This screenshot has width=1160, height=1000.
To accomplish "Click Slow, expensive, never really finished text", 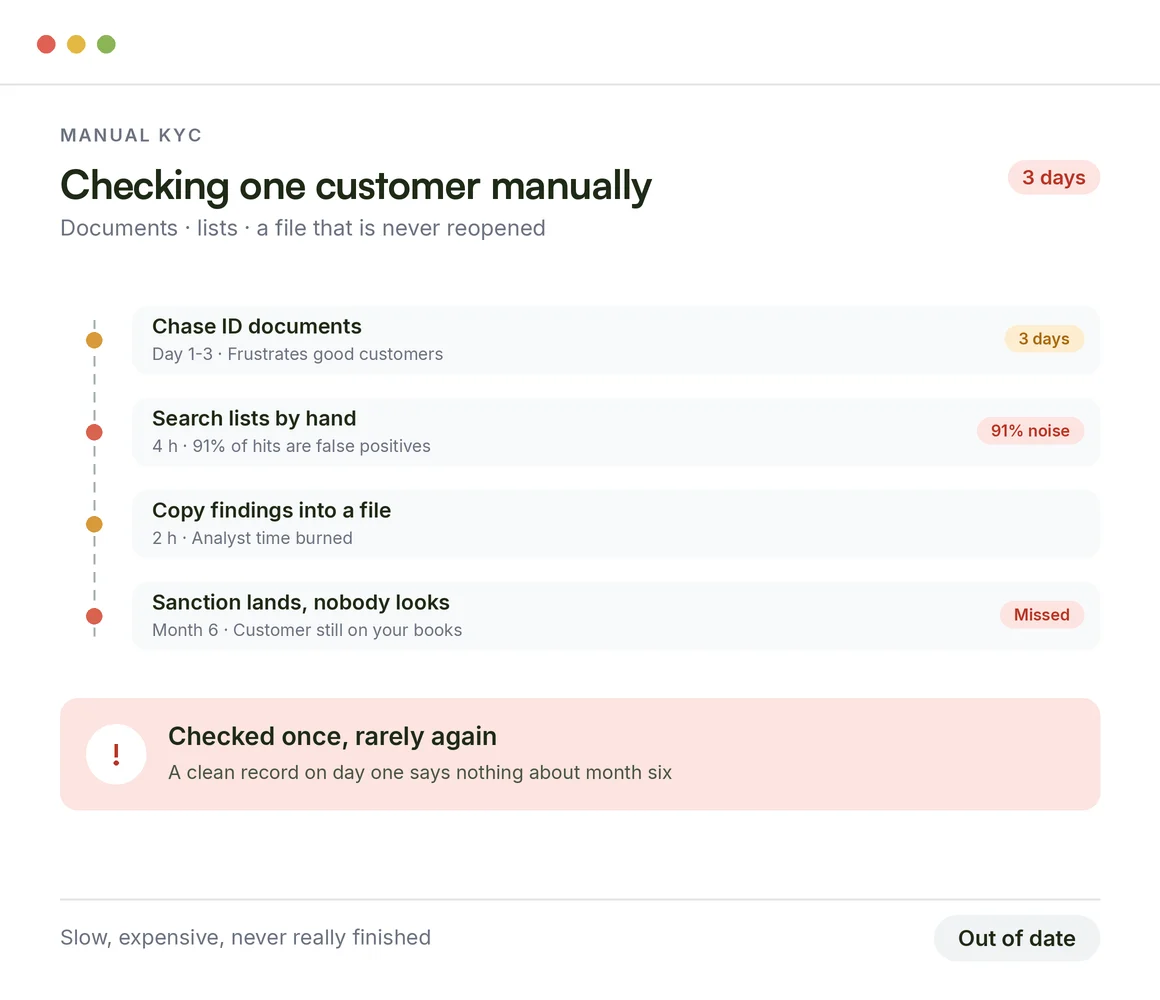I will coord(246,937).
